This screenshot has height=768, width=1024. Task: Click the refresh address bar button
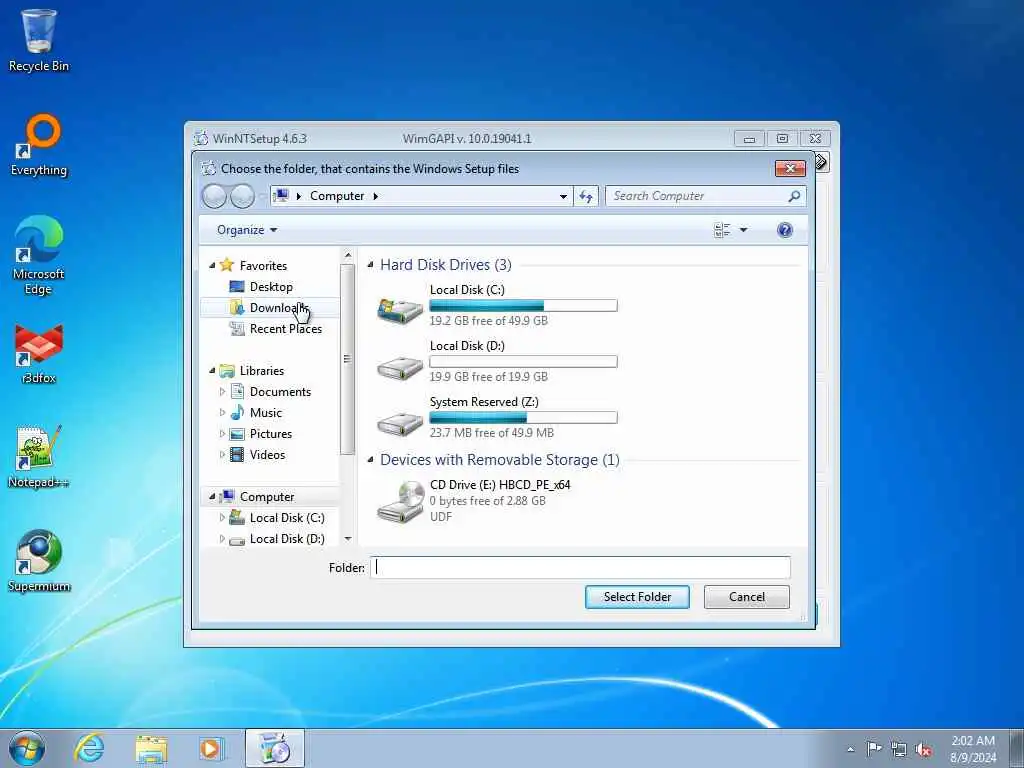(x=586, y=196)
